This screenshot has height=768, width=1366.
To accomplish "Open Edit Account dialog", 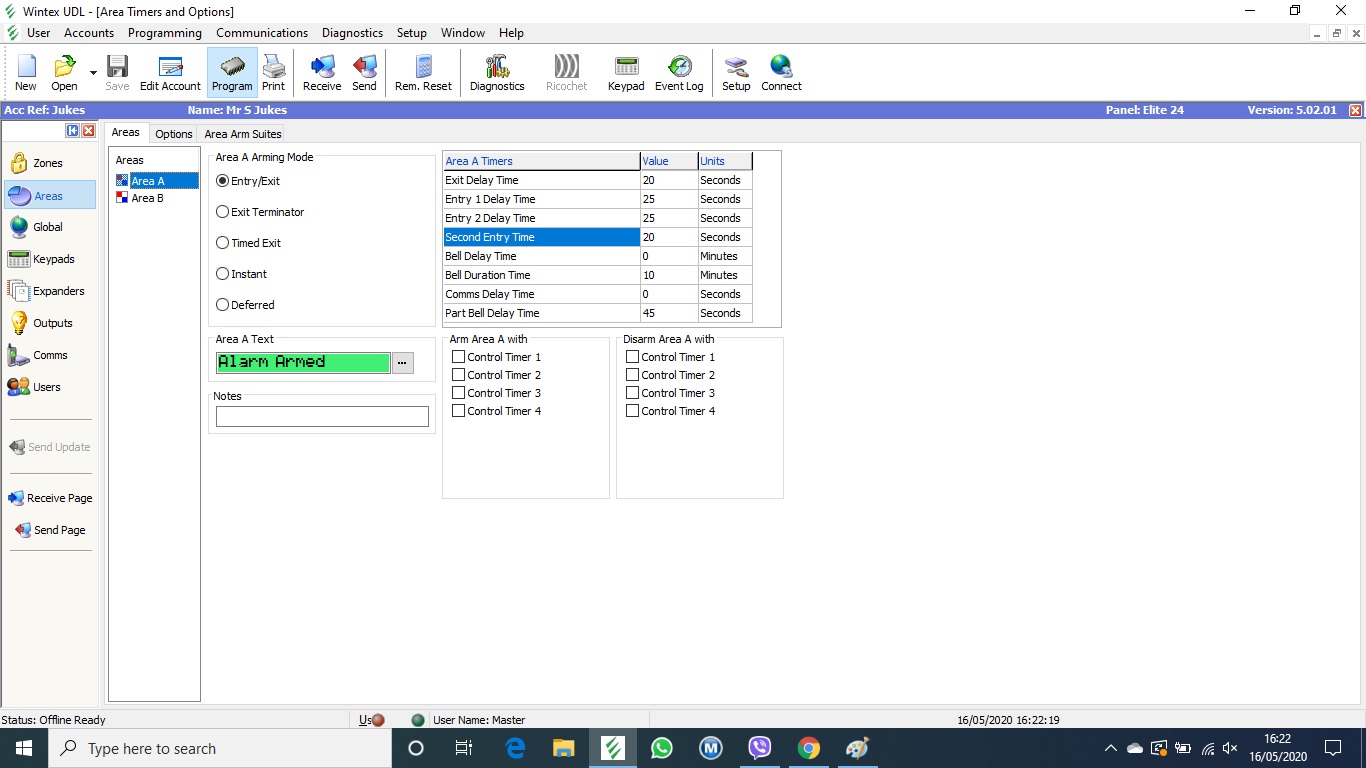I will [x=170, y=73].
